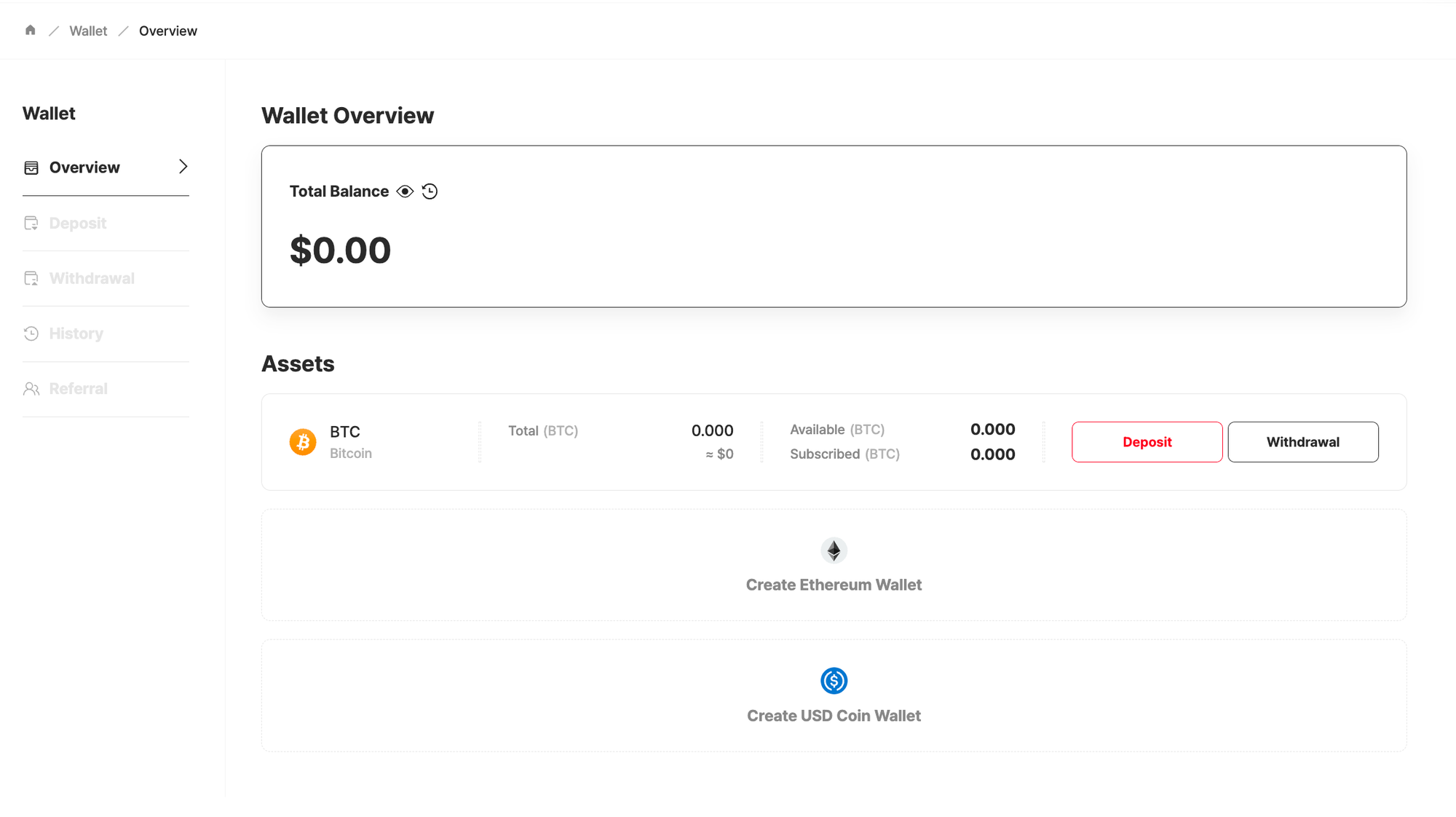This screenshot has width=1456, height=817.
Task: Click the Bitcoin logo icon
Action: tap(303, 442)
